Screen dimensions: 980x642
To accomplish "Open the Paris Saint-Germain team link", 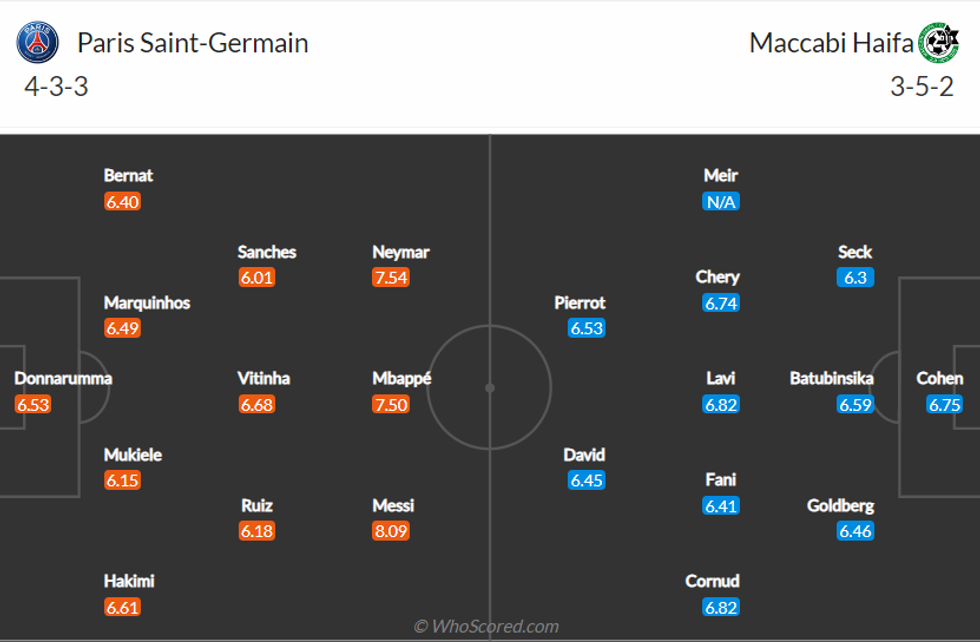I will click(x=192, y=43).
